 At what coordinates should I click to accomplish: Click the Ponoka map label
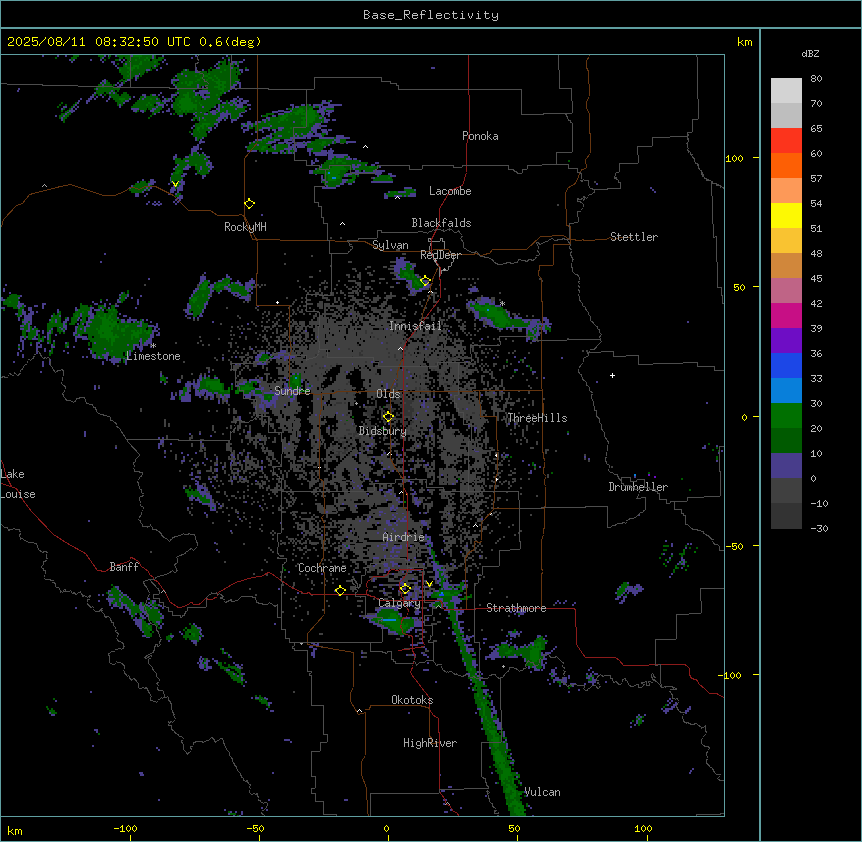[x=480, y=136]
